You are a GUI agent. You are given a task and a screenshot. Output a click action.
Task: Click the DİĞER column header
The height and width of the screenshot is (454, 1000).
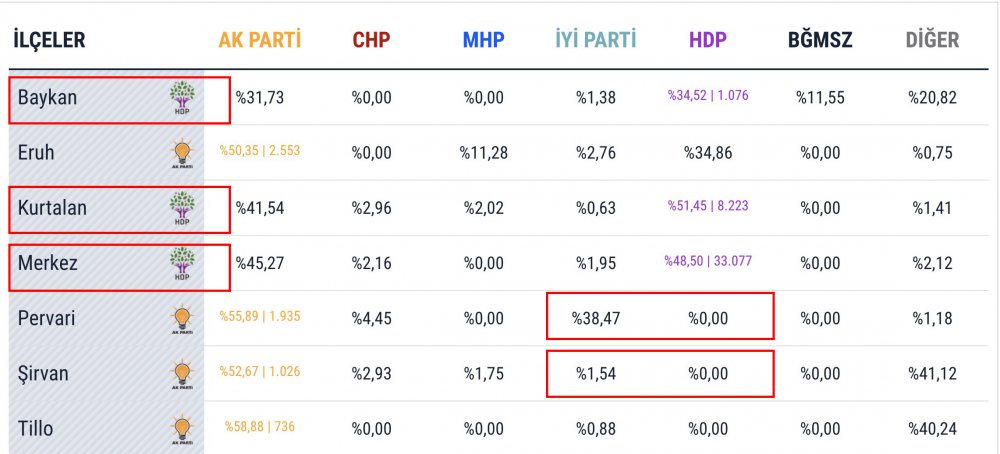932,41
